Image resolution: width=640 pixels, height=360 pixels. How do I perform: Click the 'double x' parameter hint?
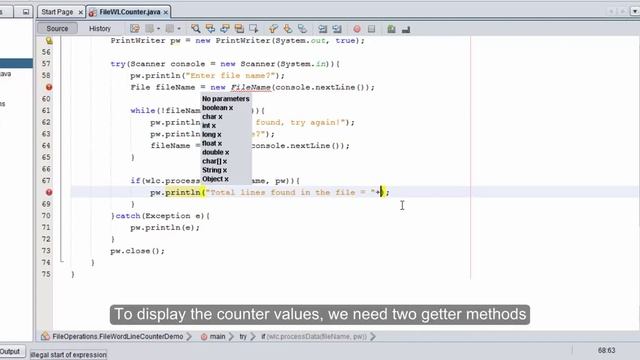point(216,152)
